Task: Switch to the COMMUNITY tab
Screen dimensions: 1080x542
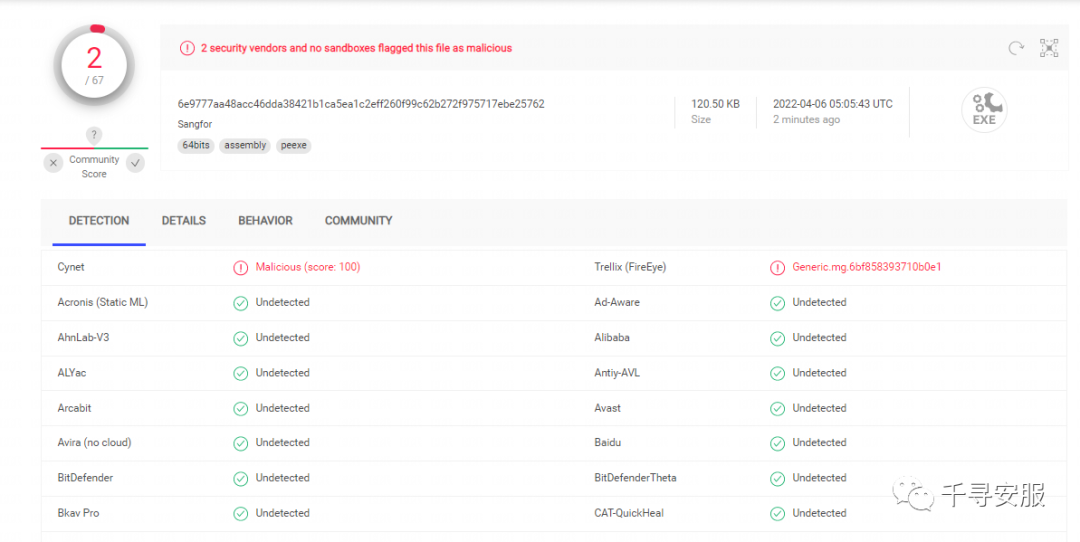Action: pos(358,220)
